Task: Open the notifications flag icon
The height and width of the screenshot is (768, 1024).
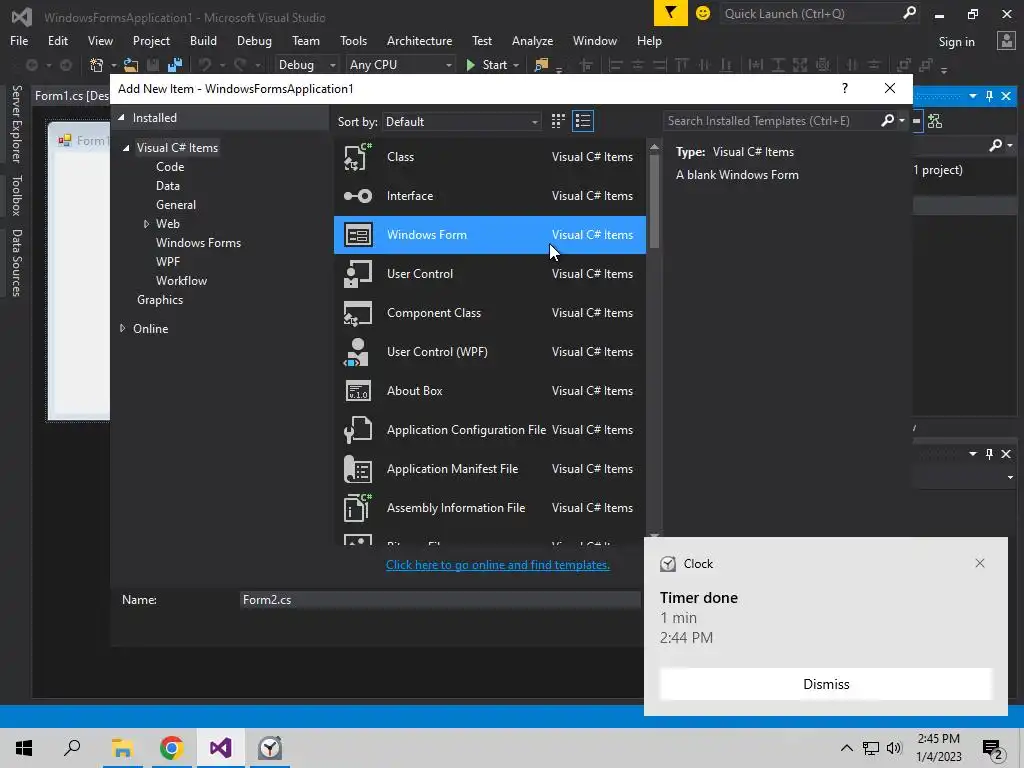Action: (x=671, y=13)
